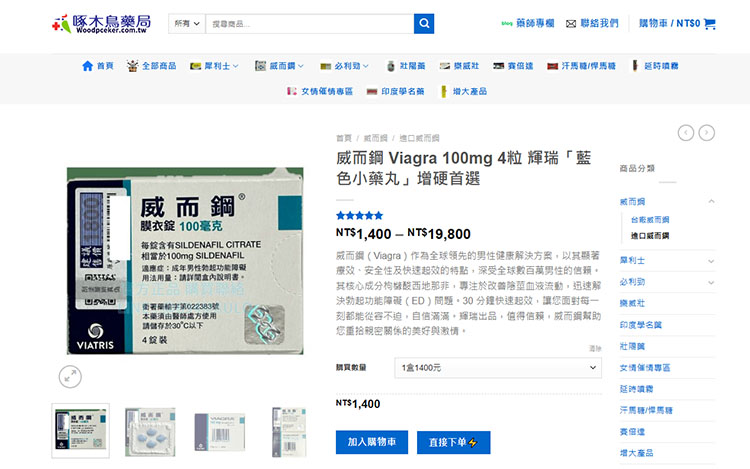The image size is (750, 469).
Task: Click the 全部商品 mascot icon
Action: 132,66
